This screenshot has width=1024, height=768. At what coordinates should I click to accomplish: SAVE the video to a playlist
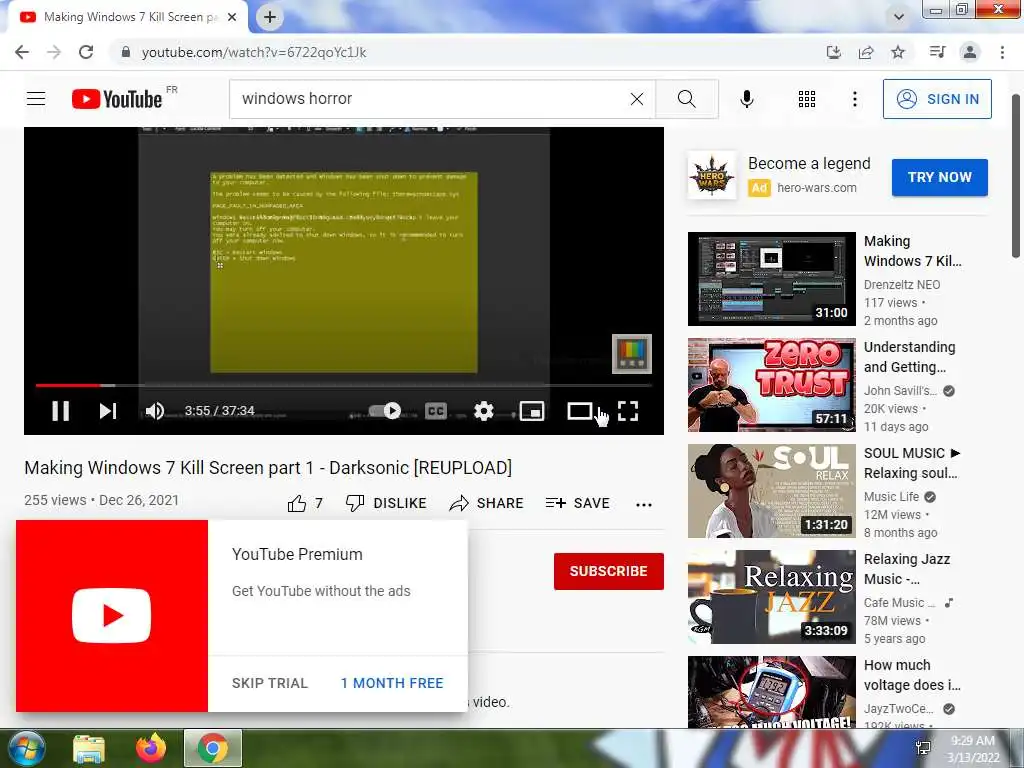pos(577,504)
